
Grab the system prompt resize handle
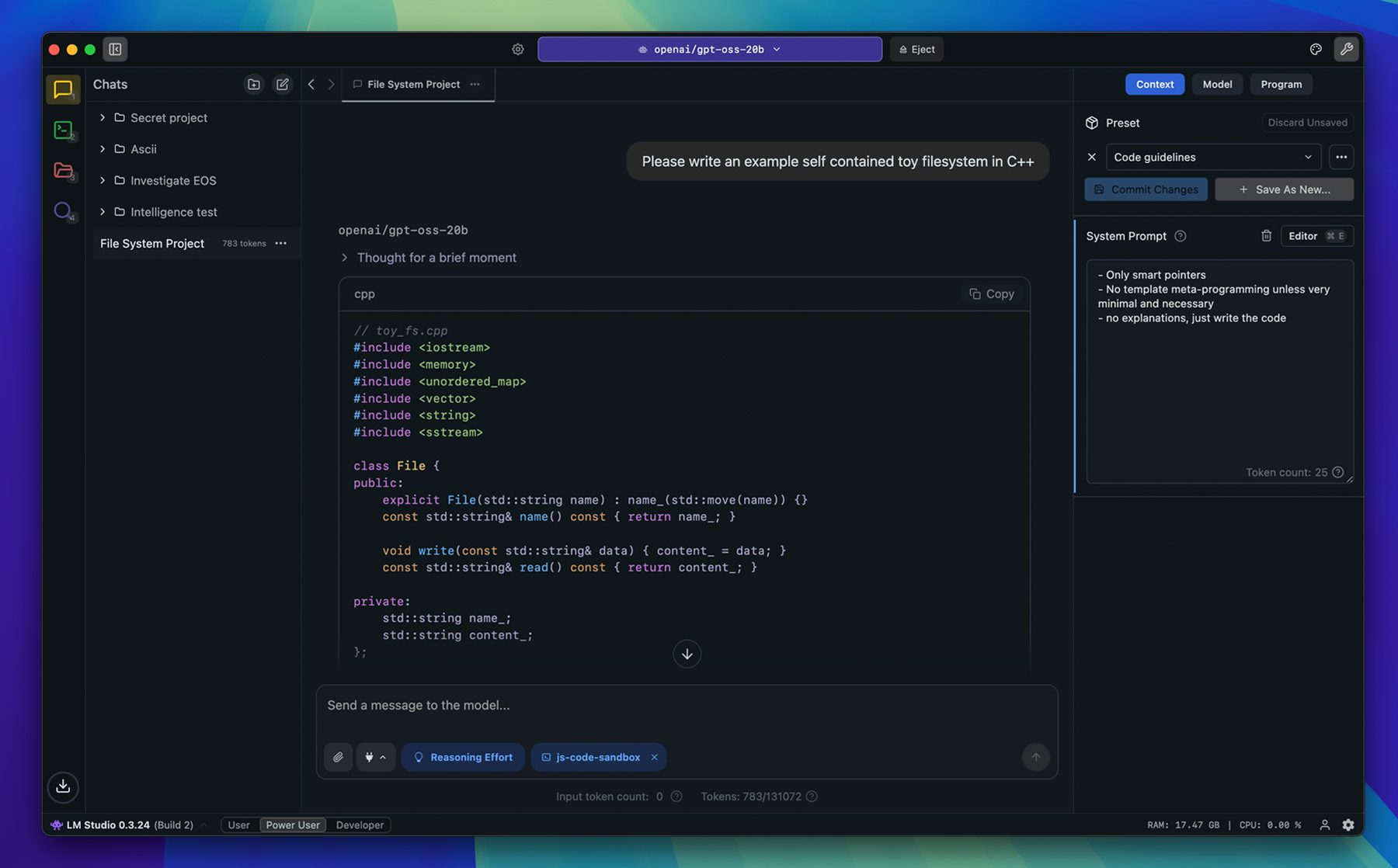[1349, 479]
